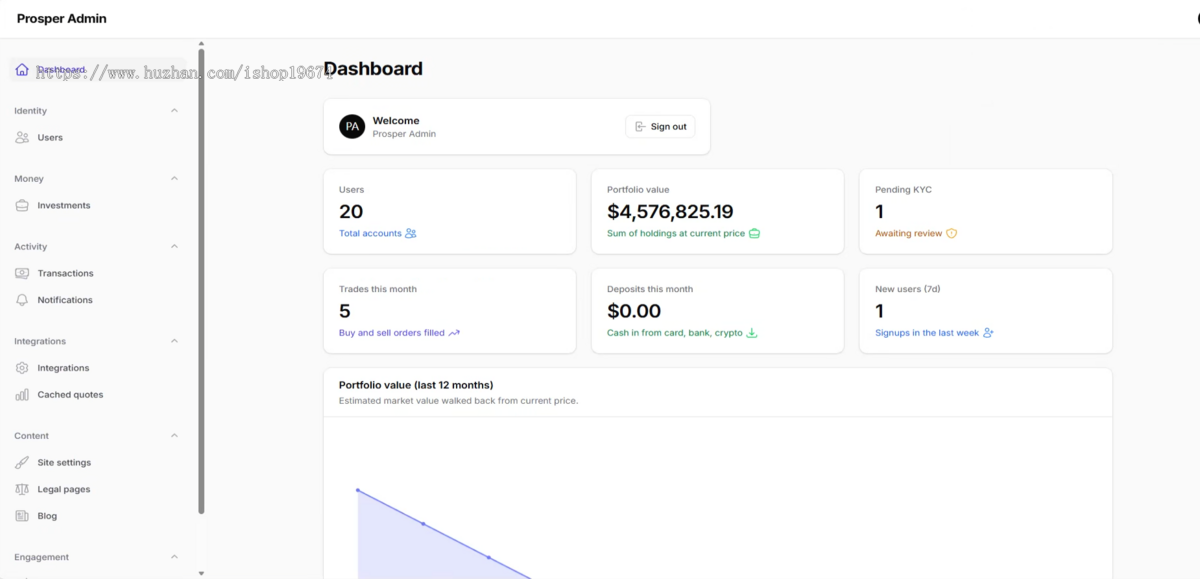Click the "$4,576,825.19" portfolio value
Viewport: 1200px width, 579px height.
[x=670, y=212]
